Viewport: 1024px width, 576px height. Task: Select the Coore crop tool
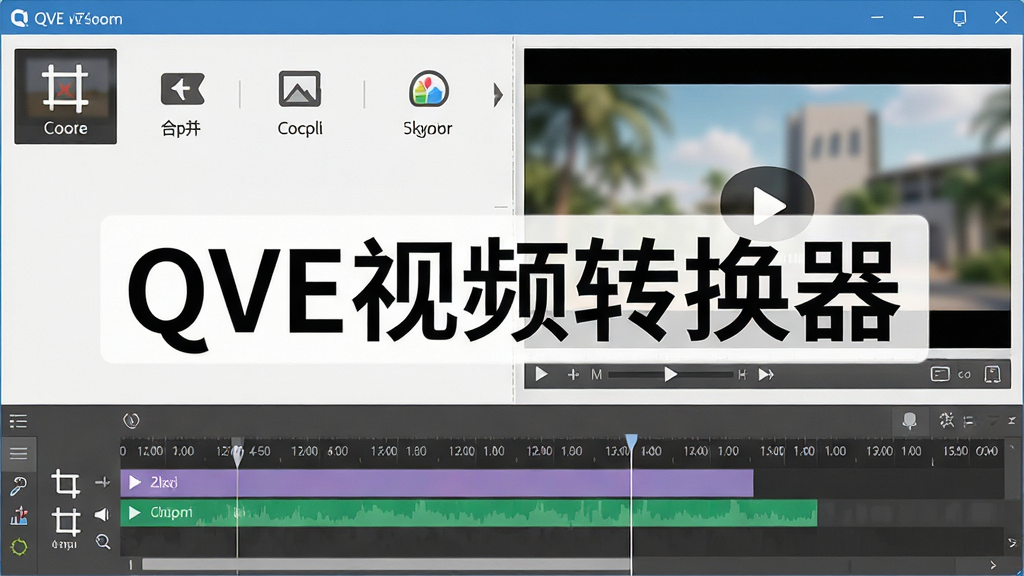point(65,96)
